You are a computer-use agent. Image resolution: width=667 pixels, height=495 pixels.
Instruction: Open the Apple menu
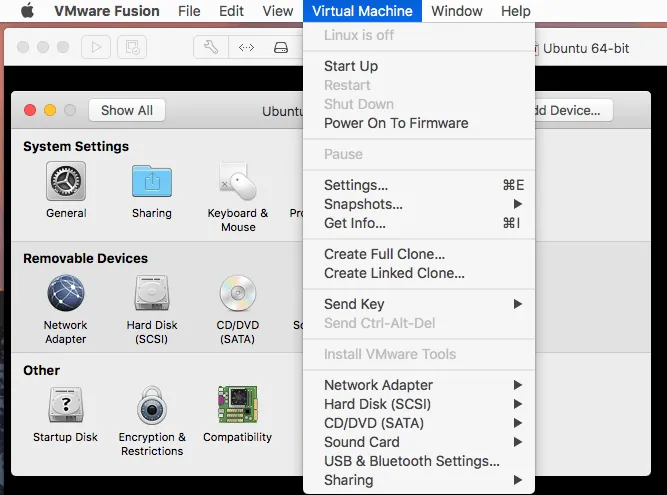pos(27,11)
